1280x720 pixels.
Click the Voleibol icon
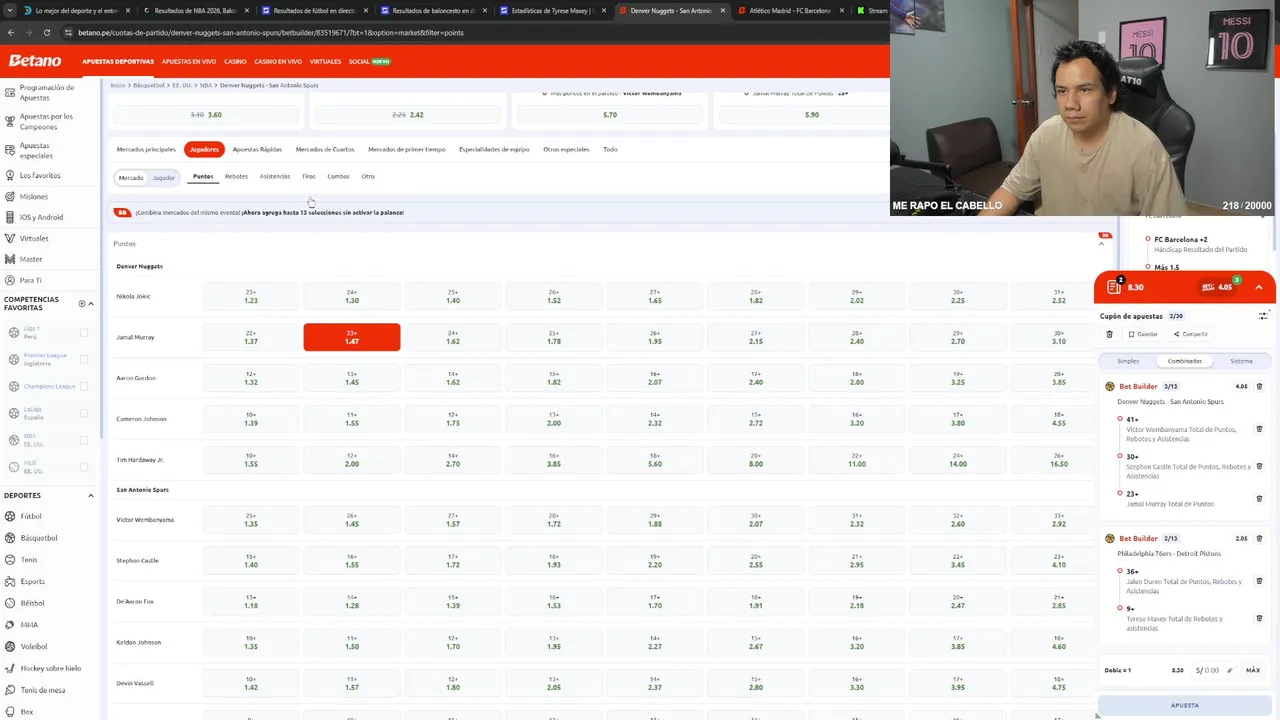tap(10, 646)
